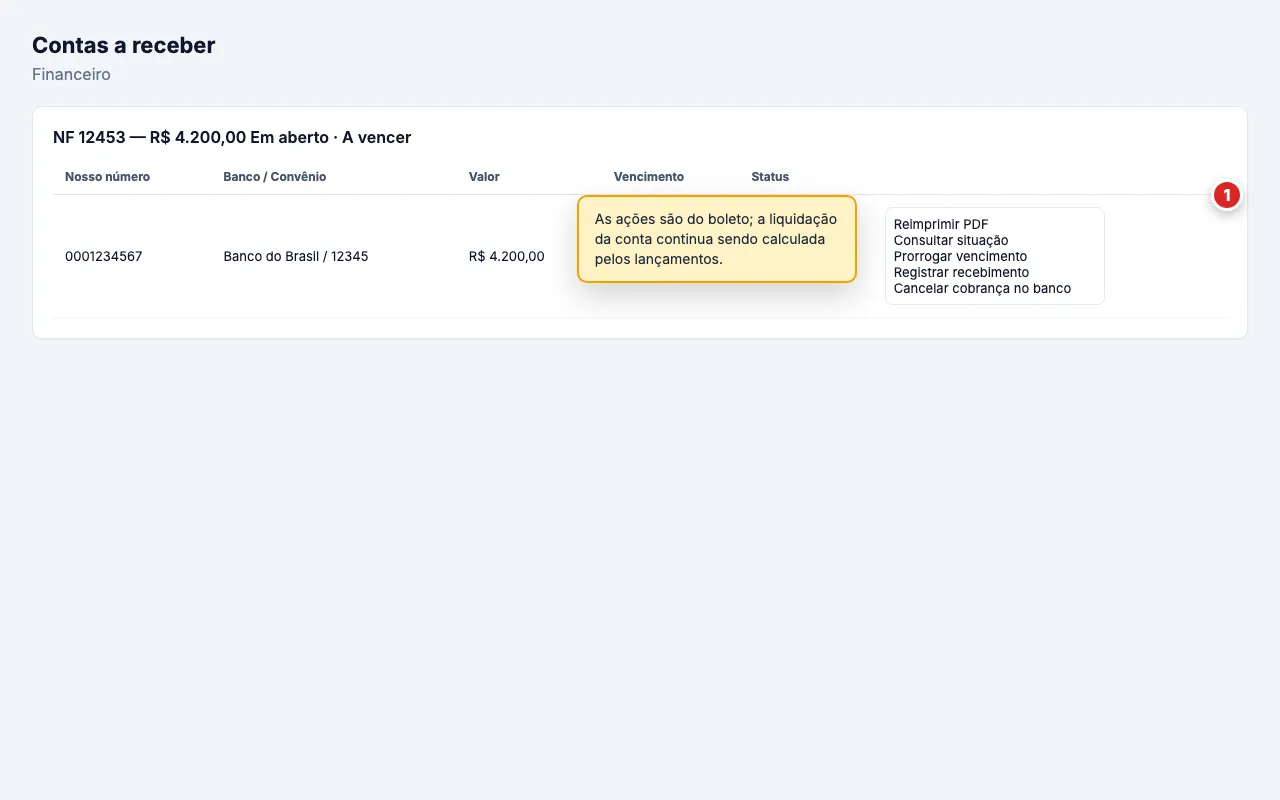Viewport: 1280px width, 800px height.
Task: Click the Status column header
Action: pyautogui.click(x=770, y=177)
